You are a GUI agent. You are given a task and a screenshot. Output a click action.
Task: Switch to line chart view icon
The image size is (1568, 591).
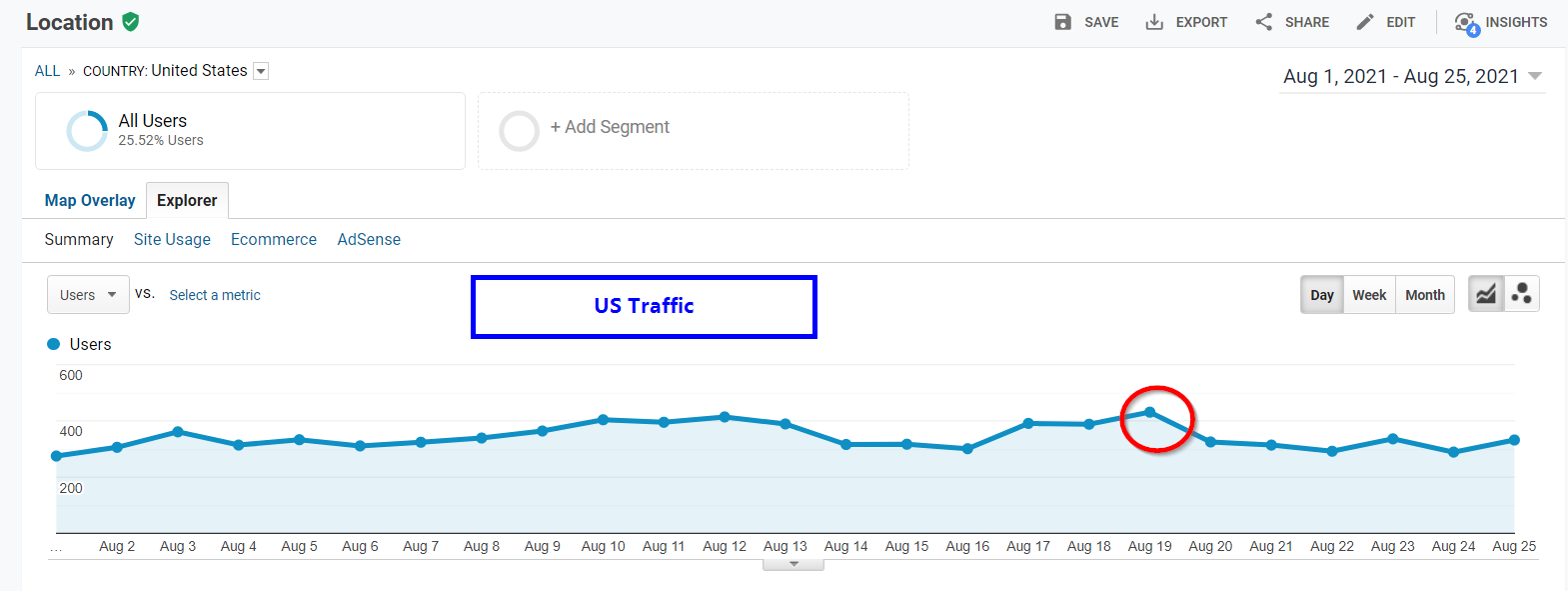[1486, 294]
